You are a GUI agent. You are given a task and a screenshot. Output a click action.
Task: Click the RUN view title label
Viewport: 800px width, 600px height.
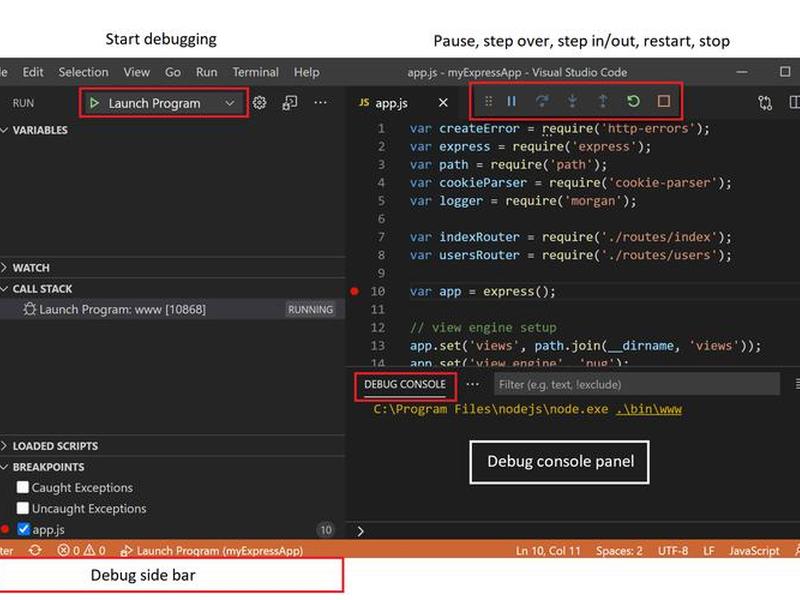click(23, 103)
